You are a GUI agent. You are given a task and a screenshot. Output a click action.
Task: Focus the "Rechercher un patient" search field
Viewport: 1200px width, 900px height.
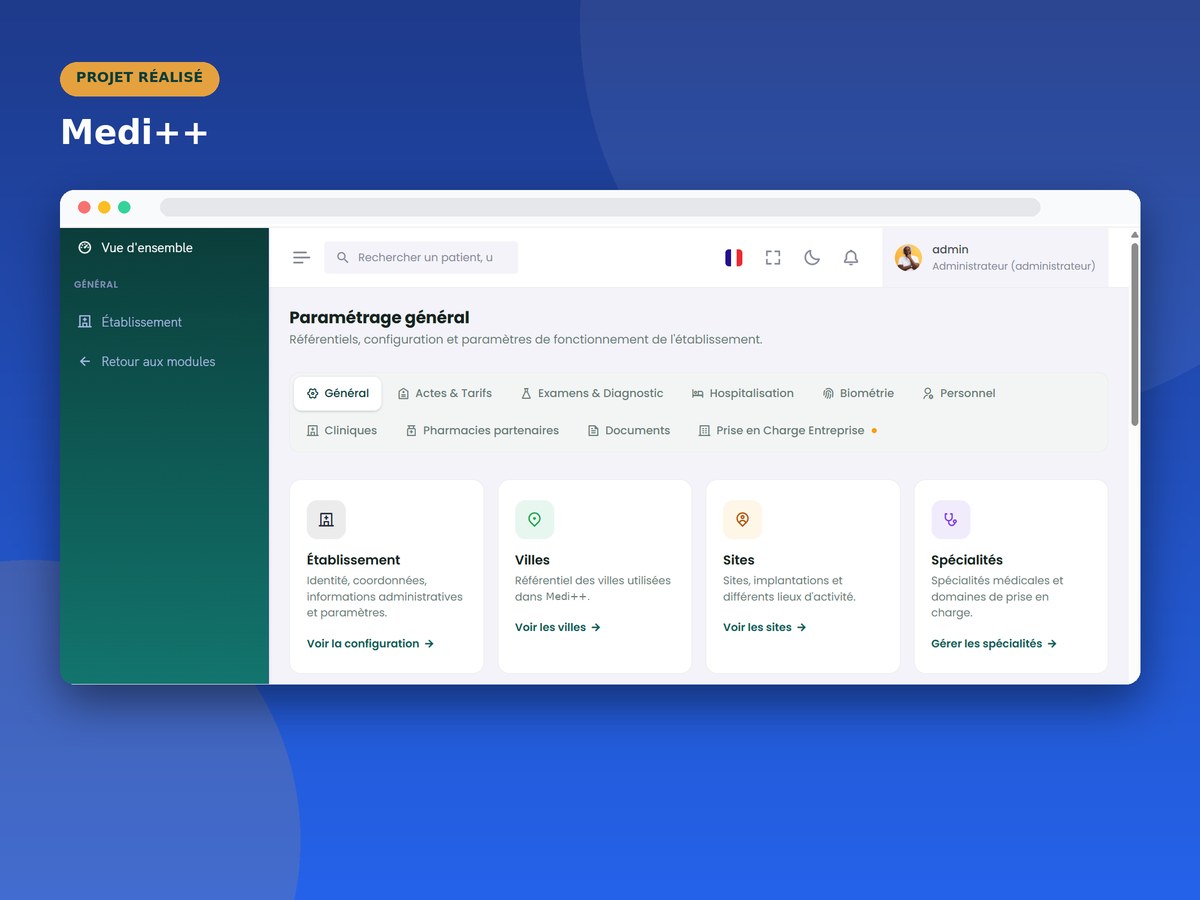[421, 258]
